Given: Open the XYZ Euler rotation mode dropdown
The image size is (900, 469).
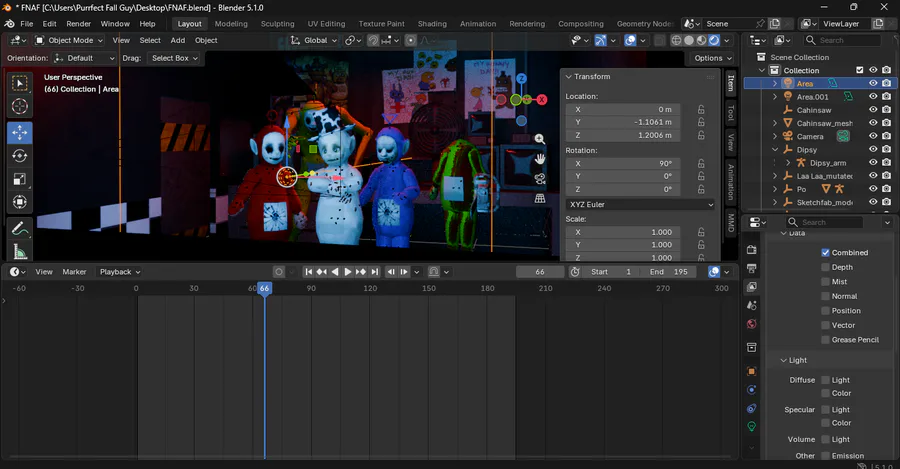Looking at the screenshot, I should [641, 204].
